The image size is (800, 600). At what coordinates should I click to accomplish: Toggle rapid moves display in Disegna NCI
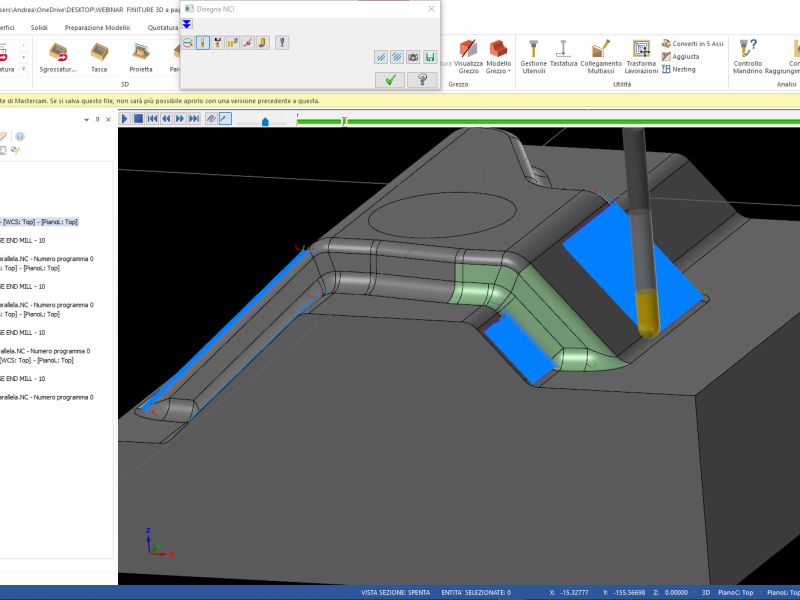pos(232,43)
